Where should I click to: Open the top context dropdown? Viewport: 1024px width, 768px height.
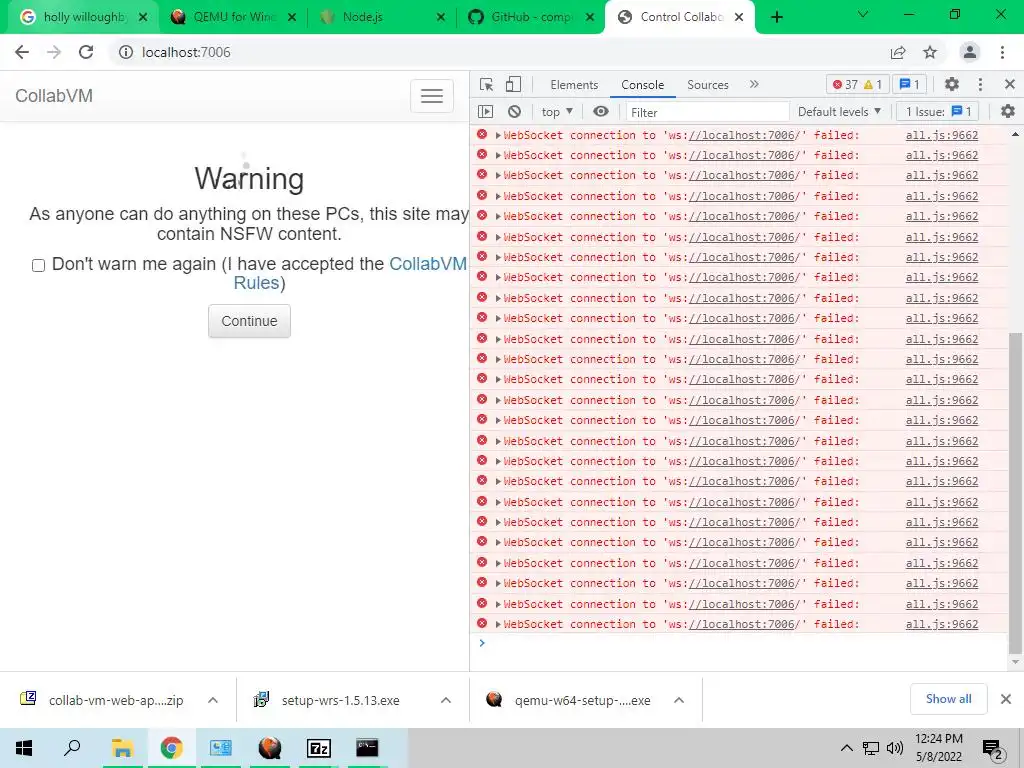(557, 112)
